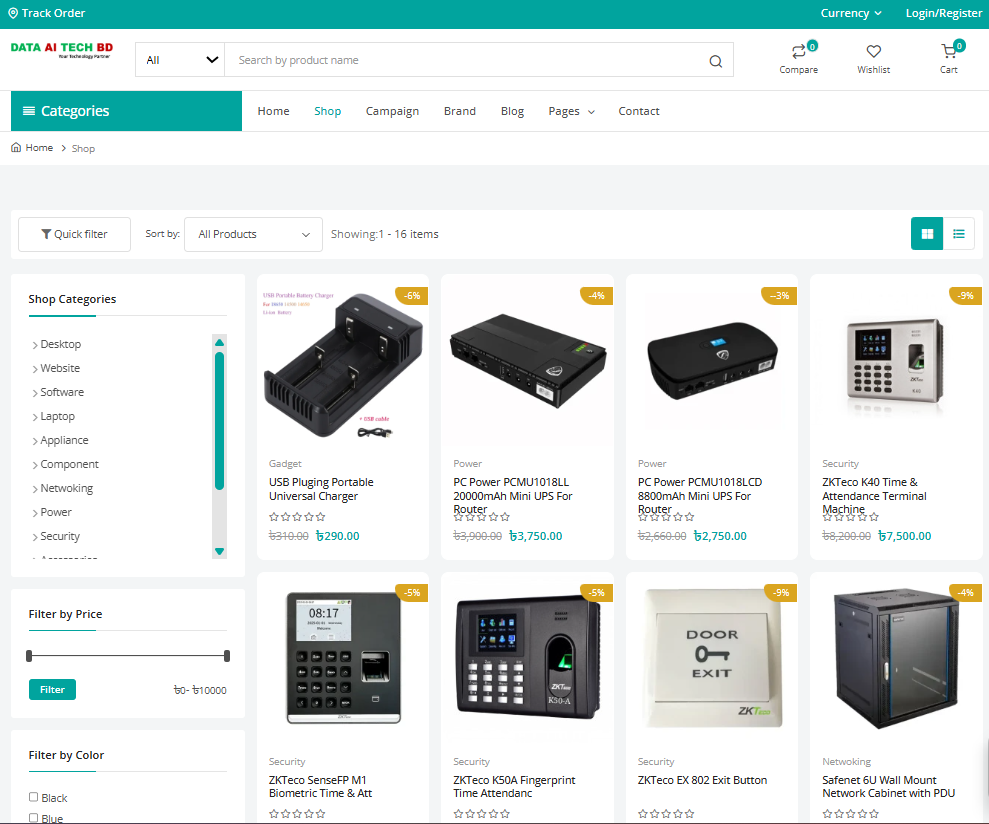The width and height of the screenshot is (989, 824).
Task: Click the Quick filter funnel icon
Action: pos(46,234)
